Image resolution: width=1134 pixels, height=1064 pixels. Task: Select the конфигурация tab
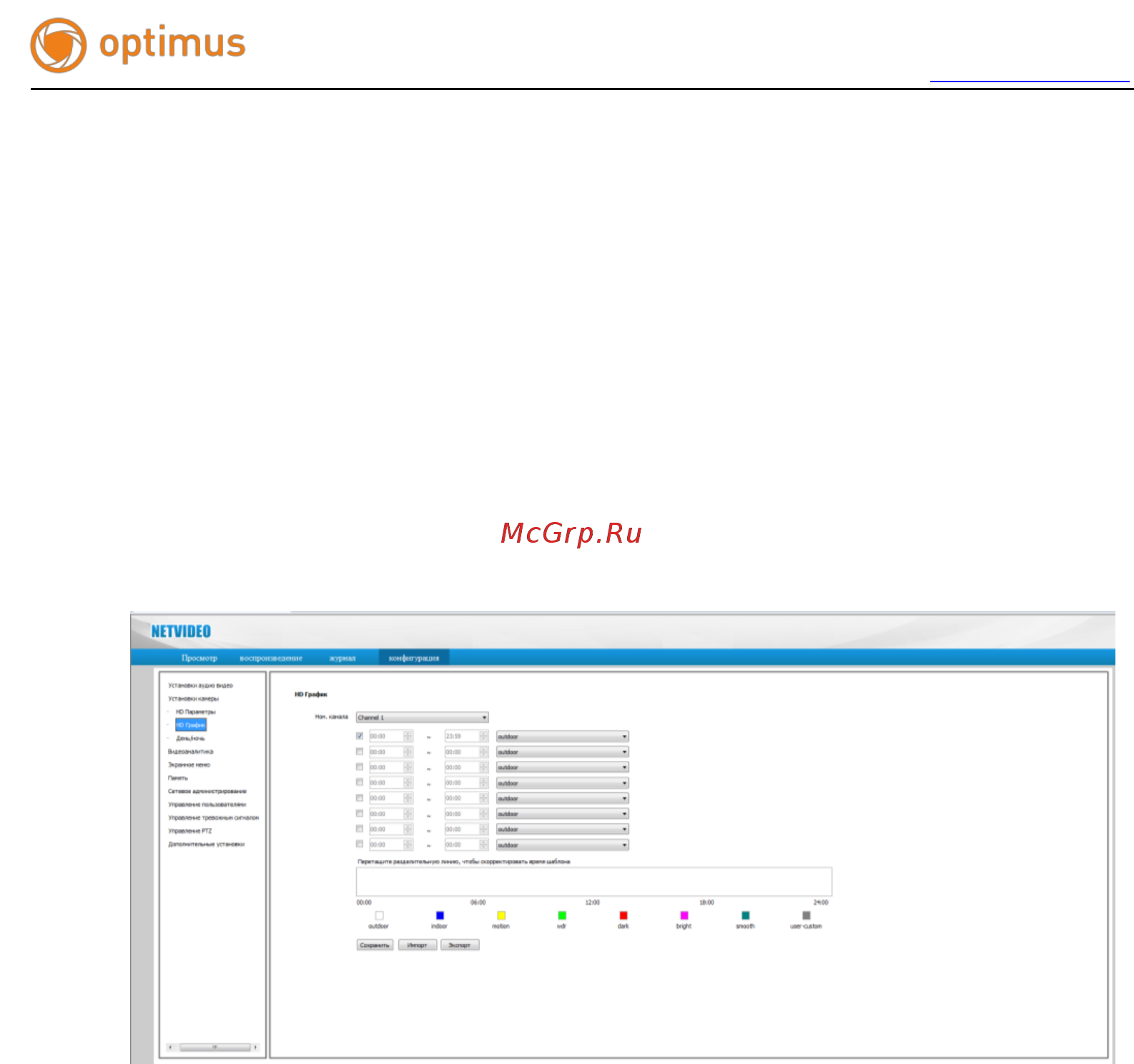(414, 658)
